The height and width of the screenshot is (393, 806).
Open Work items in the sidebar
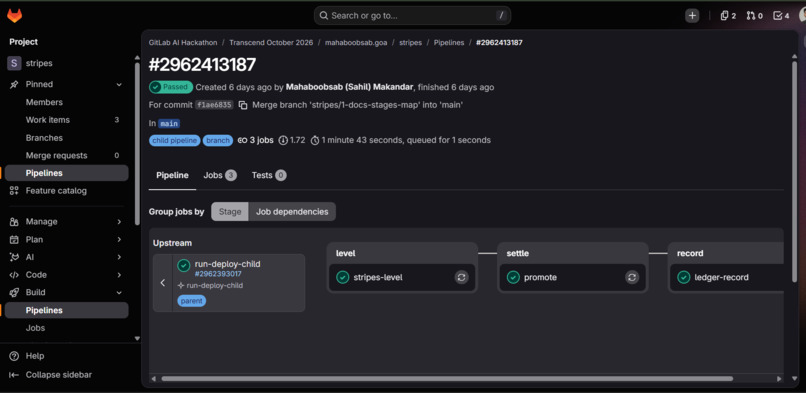pos(67,120)
